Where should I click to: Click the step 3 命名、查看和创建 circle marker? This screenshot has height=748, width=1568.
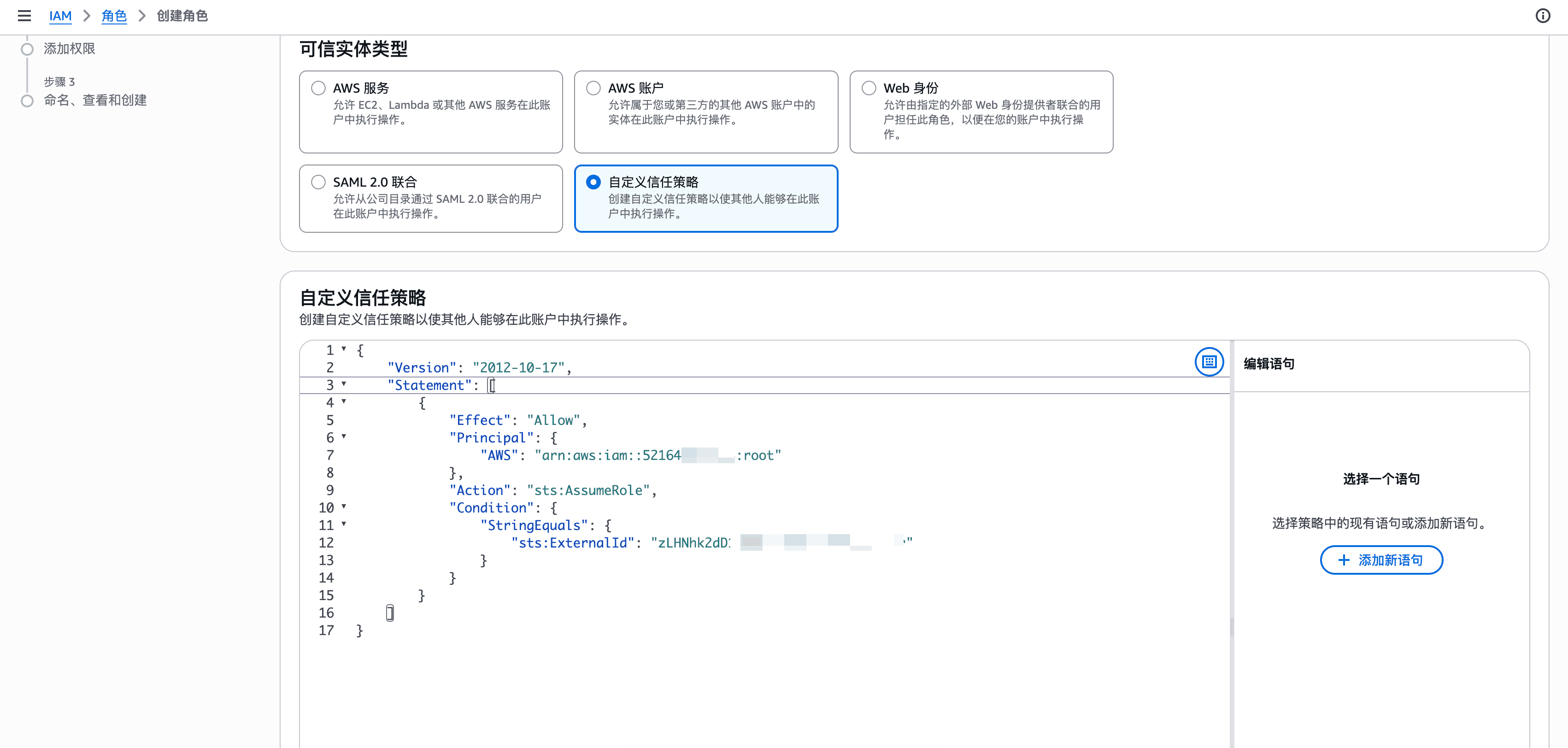point(27,101)
